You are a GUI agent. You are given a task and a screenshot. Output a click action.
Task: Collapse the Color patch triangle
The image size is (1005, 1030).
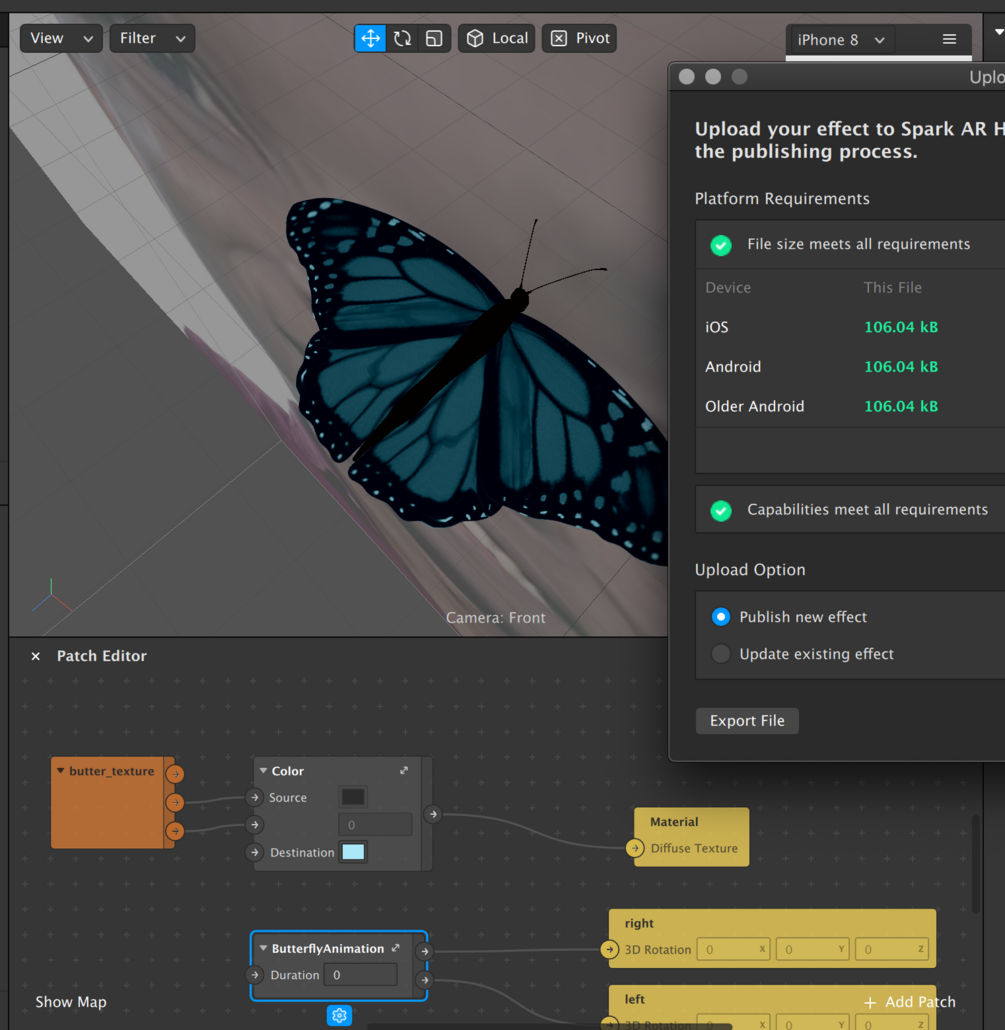click(x=263, y=771)
